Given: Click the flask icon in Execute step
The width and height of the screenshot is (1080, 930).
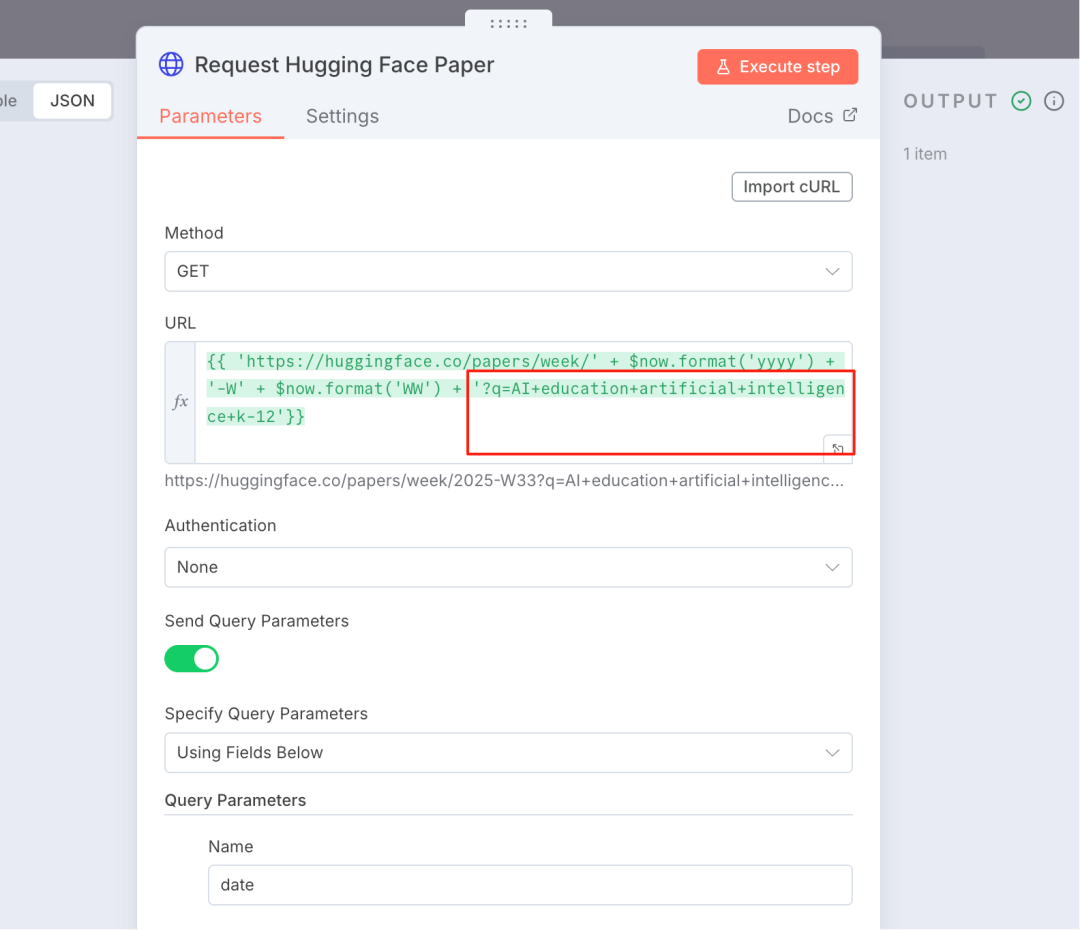Looking at the screenshot, I should (723, 67).
